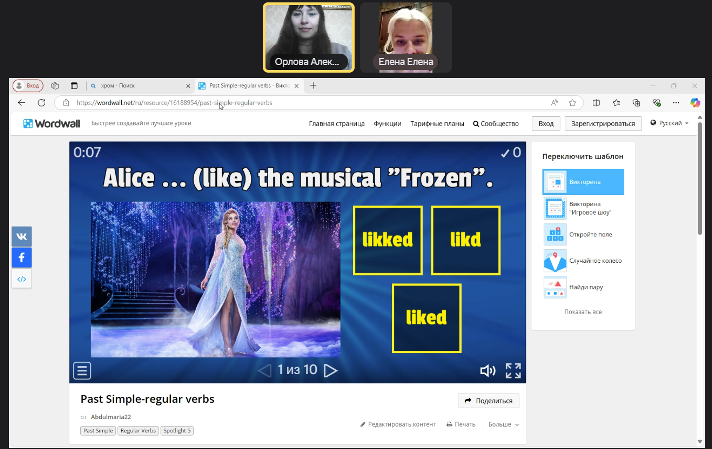Choose the answer likked
712x449 pixels.
click(388, 240)
